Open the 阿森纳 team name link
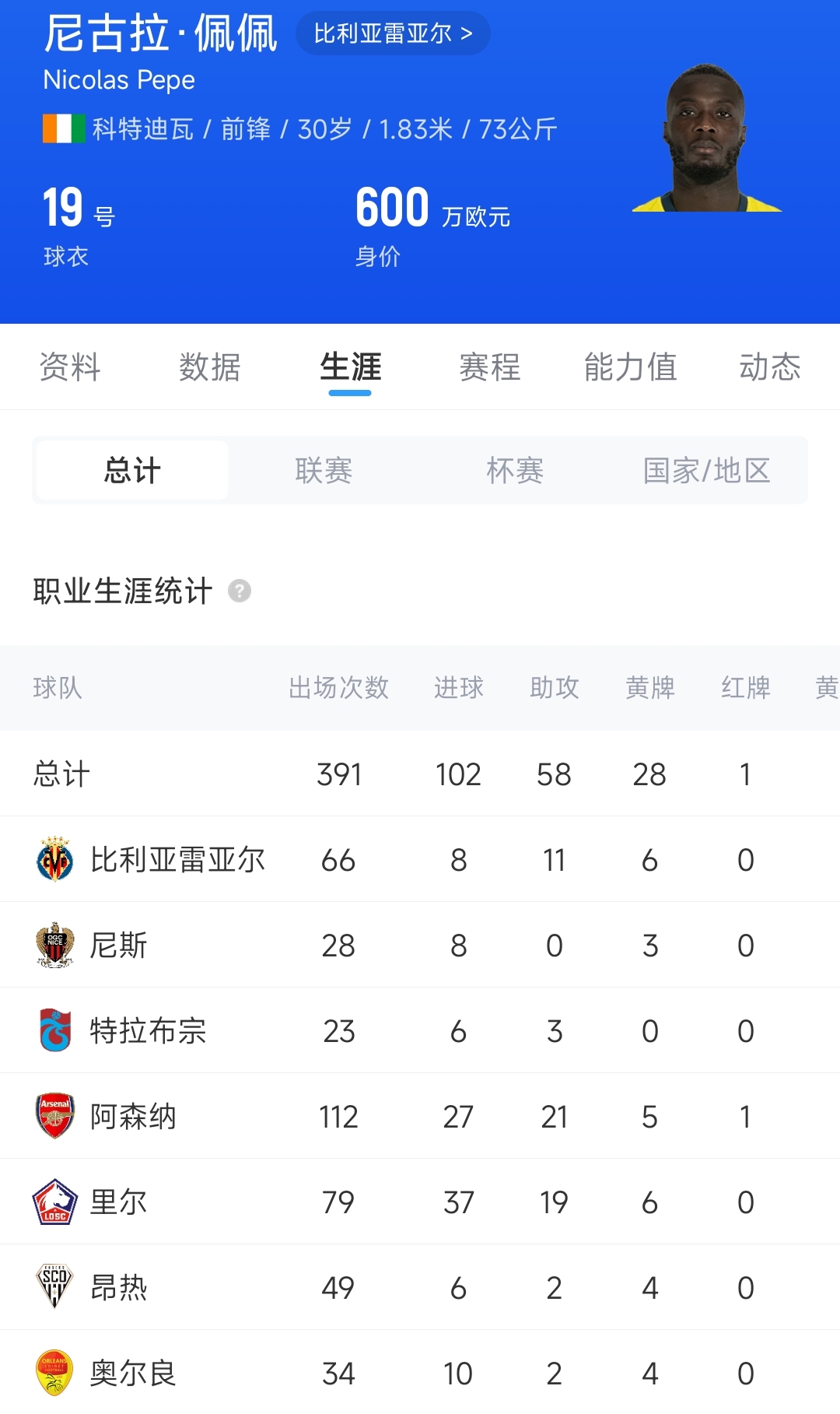This screenshot has height=1414, width=840. click(133, 1116)
